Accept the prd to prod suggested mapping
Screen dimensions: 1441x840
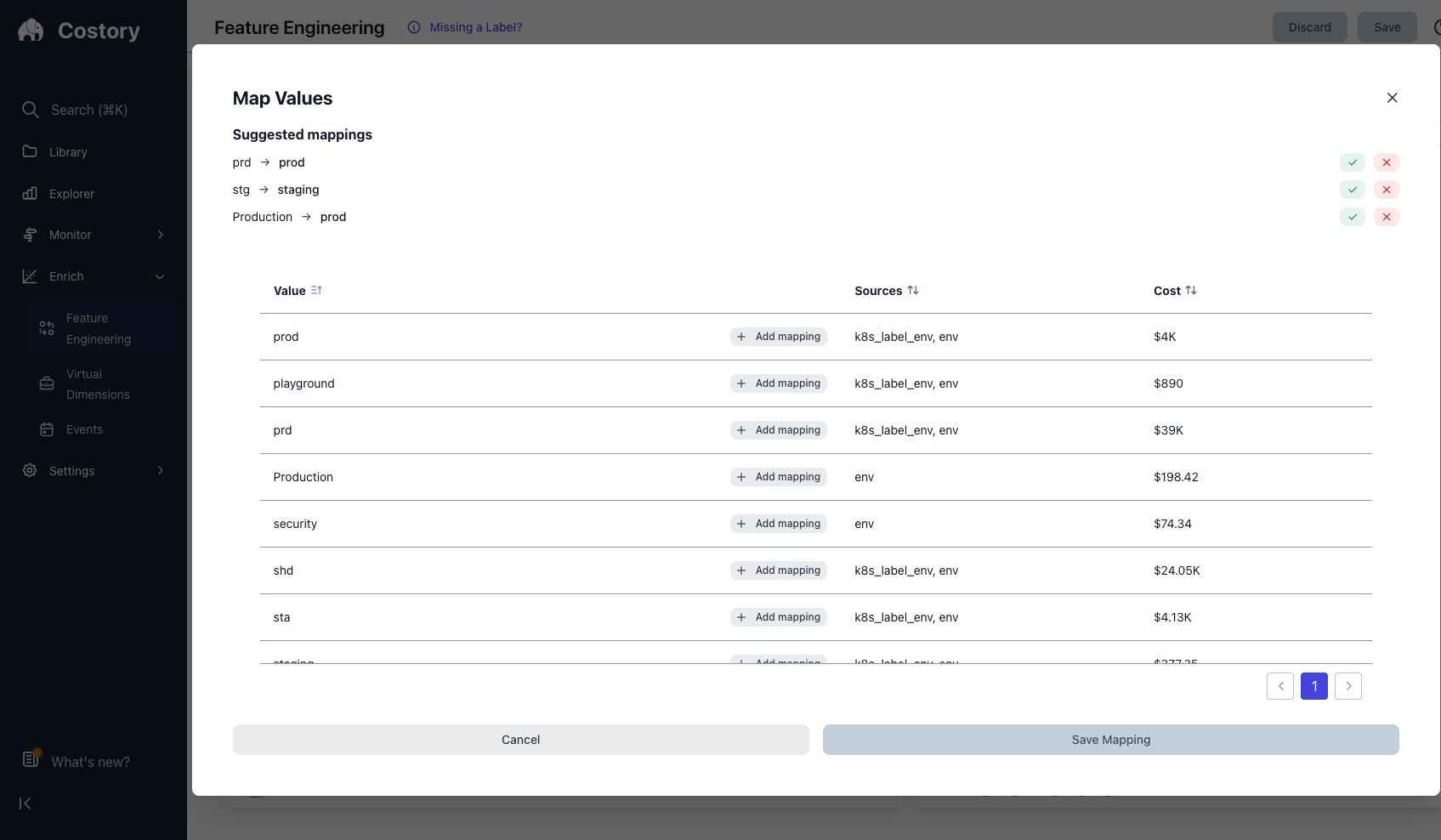coord(1352,162)
